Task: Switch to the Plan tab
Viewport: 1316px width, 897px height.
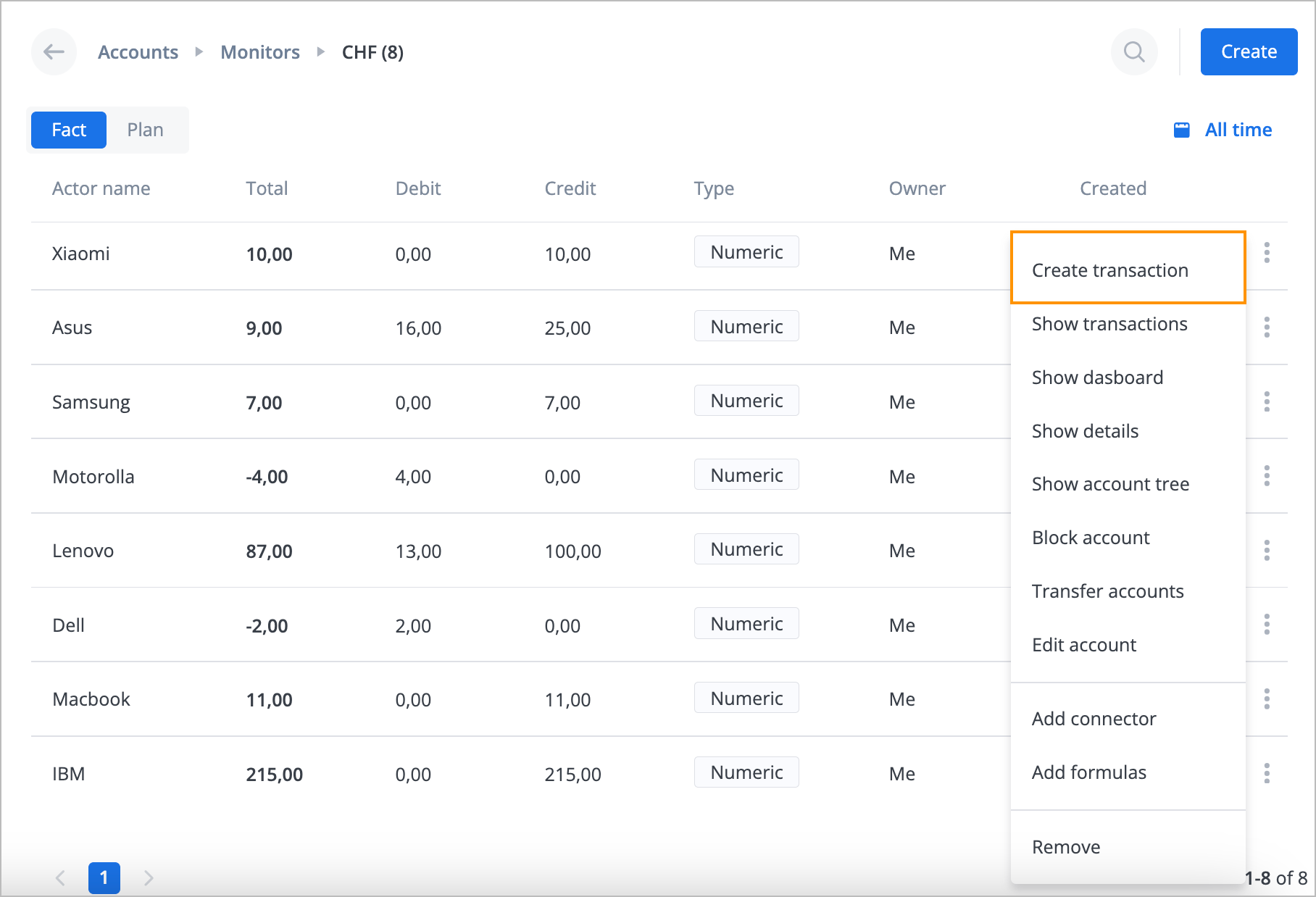Action: tap(146, 130)
